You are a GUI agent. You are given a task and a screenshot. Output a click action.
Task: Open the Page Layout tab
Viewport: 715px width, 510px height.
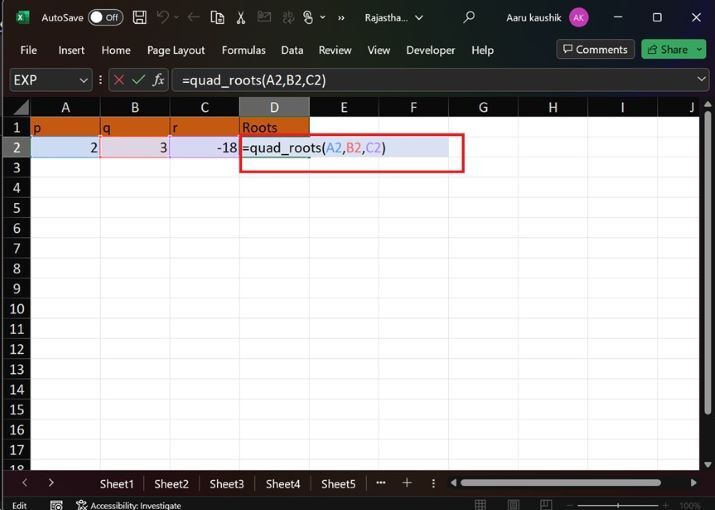click(176, 50)
